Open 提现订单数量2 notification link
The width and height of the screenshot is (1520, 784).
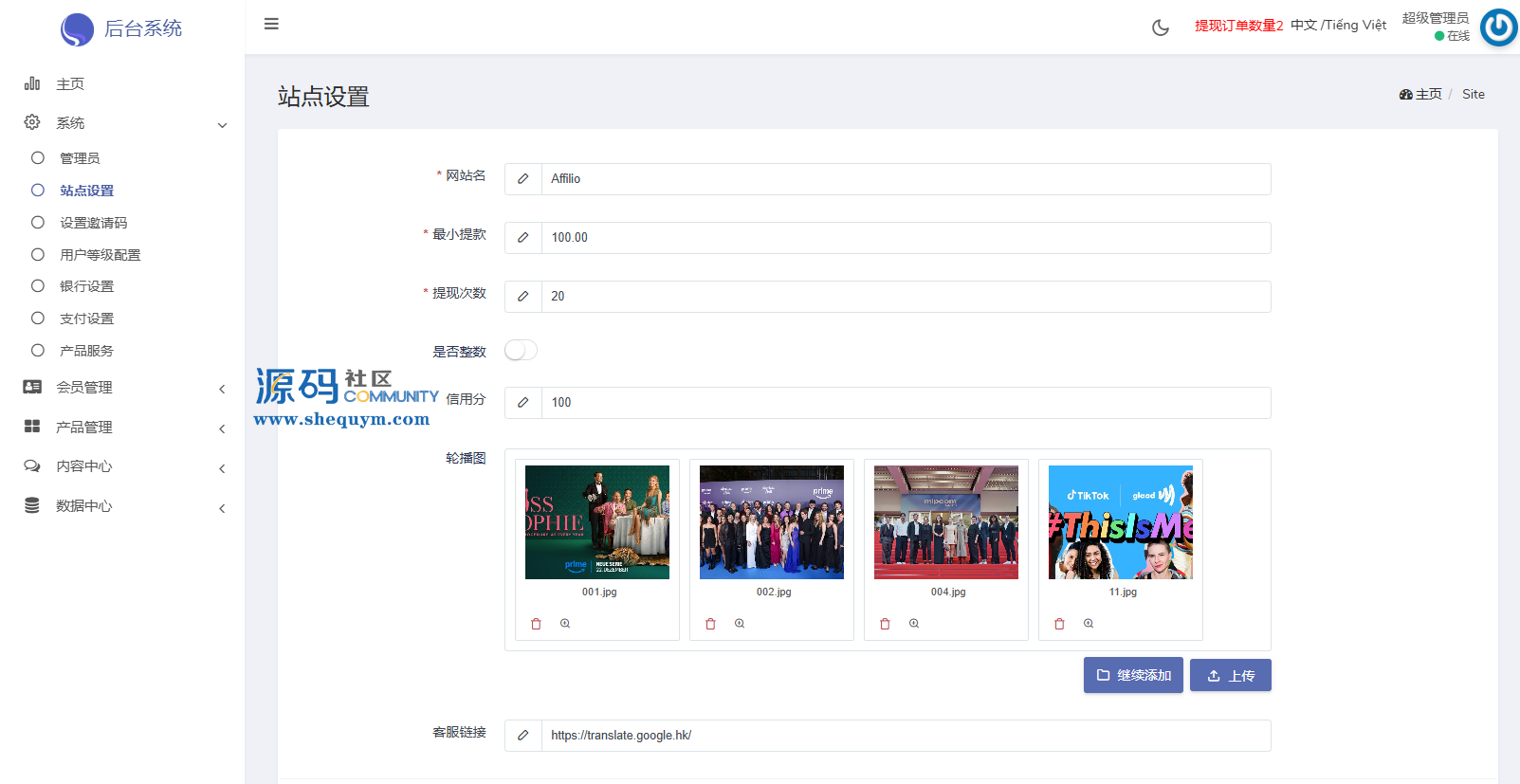(x=1238, y=26)
